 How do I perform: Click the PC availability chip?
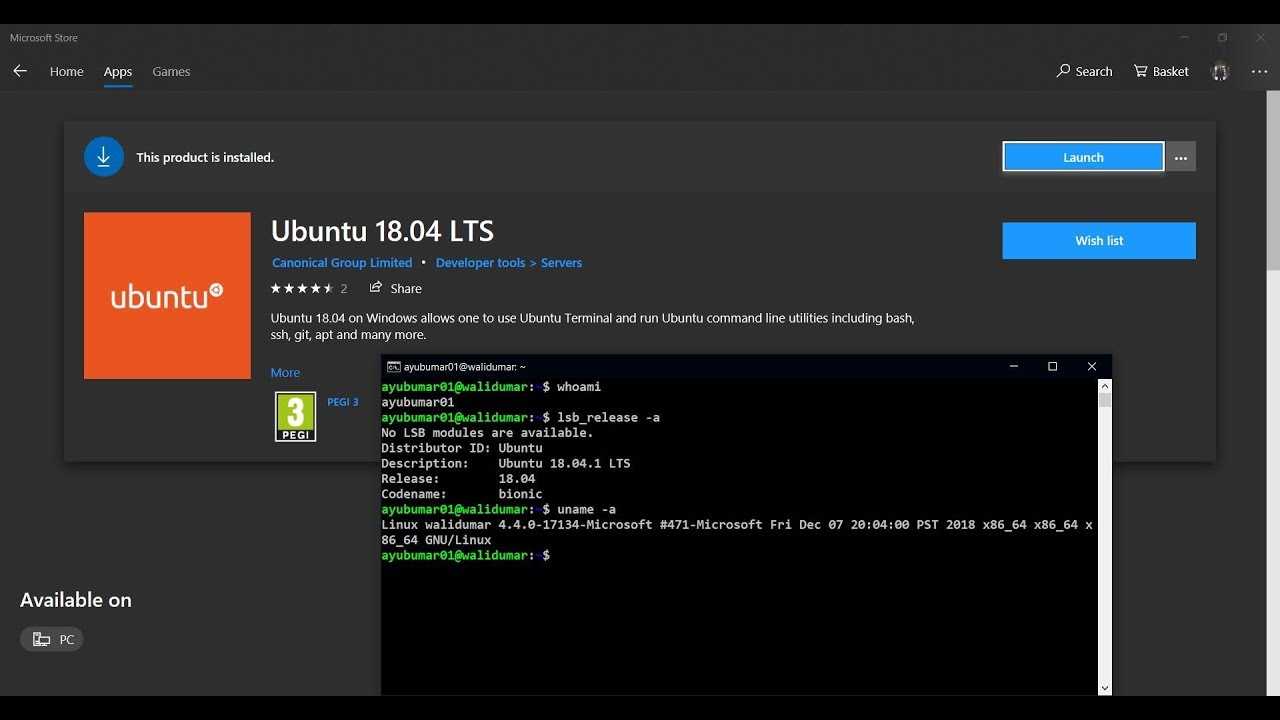click(x=52, y=639)
